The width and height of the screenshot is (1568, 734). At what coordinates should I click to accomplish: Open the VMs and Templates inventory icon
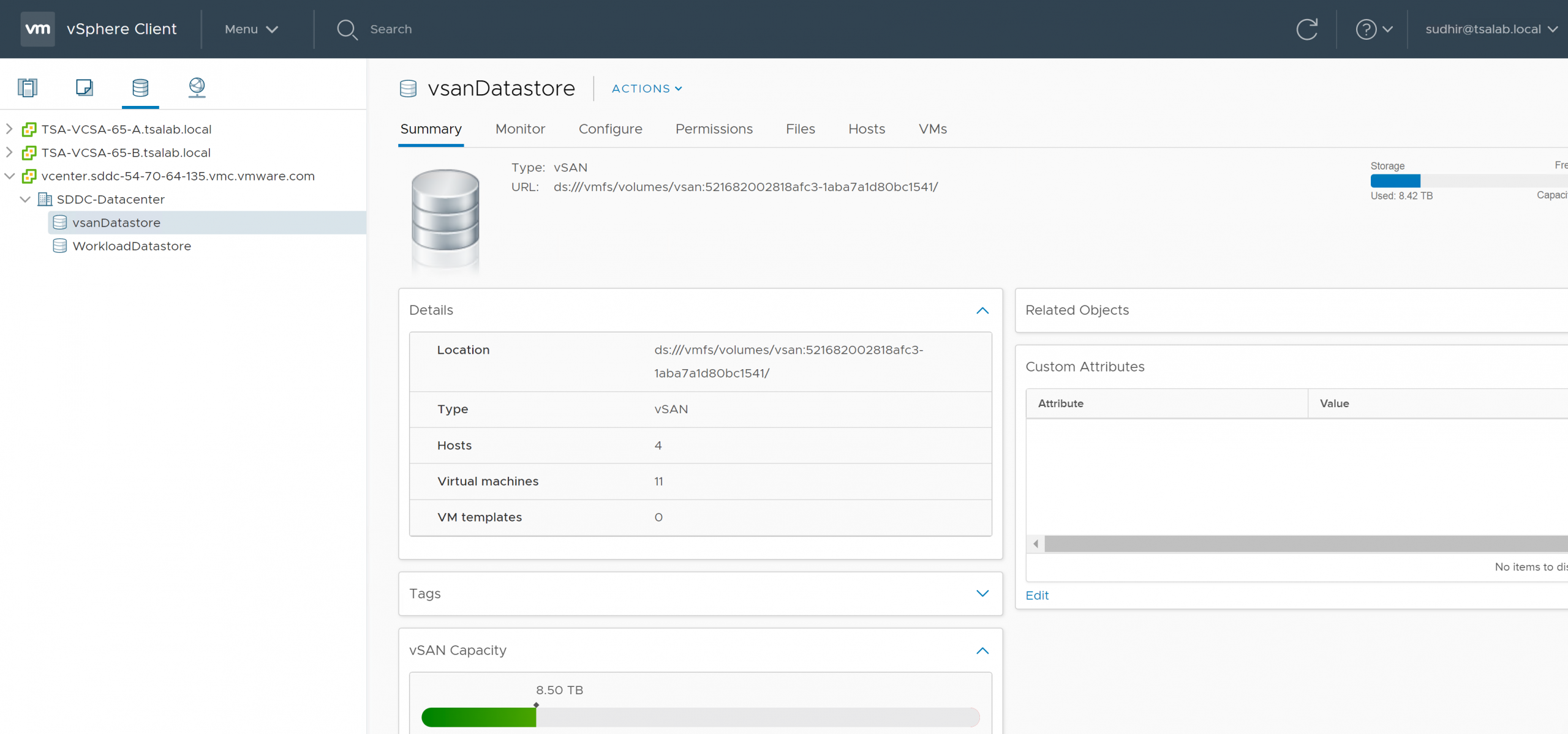(84, 88)
